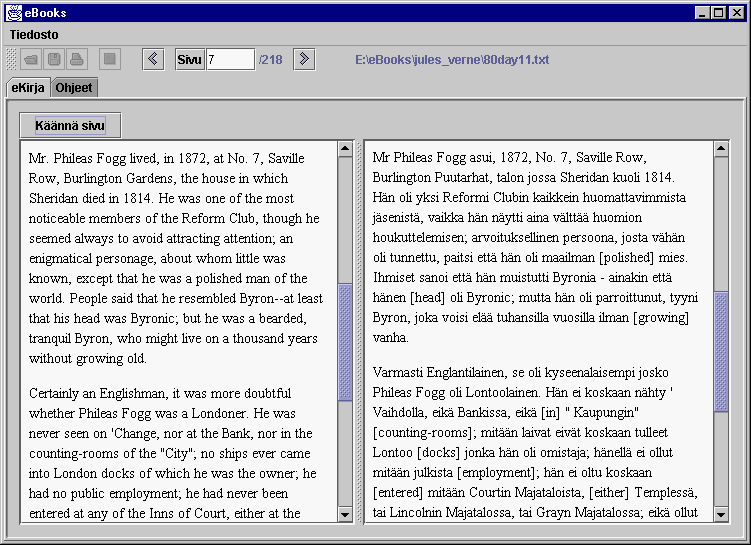Maximize the eBooks window
Image resolution: width=751 pixels, height=545 pixels.
coord(719,13)
